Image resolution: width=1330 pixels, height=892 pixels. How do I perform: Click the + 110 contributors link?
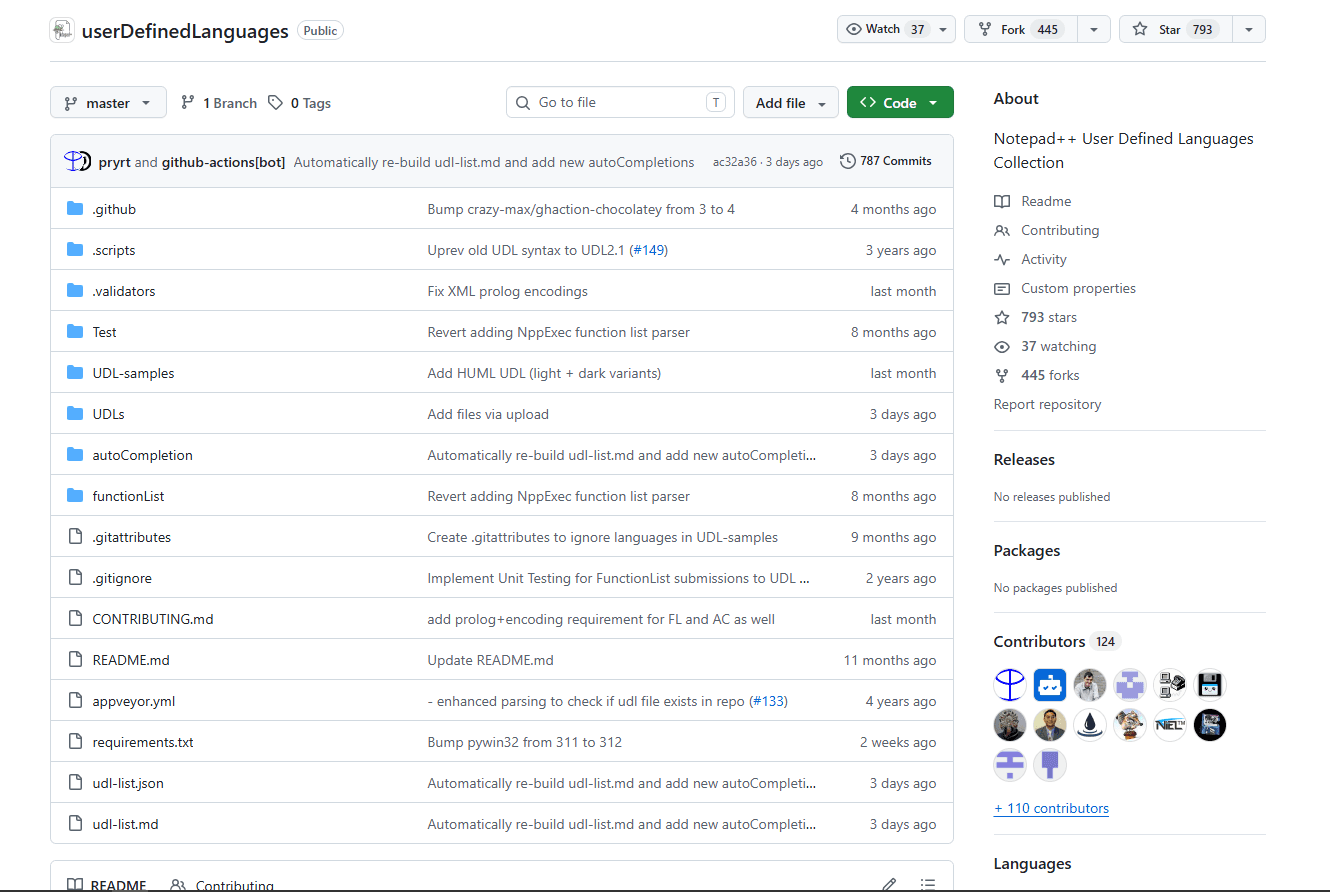1051,808
